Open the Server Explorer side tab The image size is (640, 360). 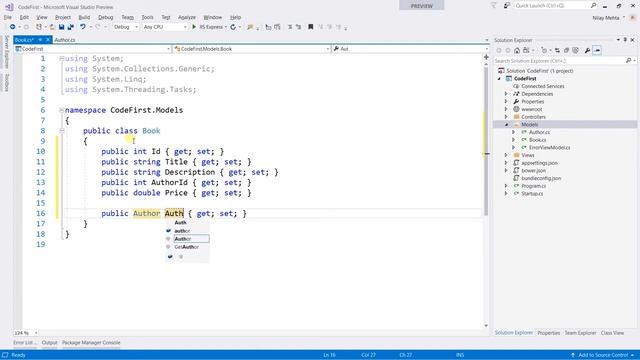7,51
